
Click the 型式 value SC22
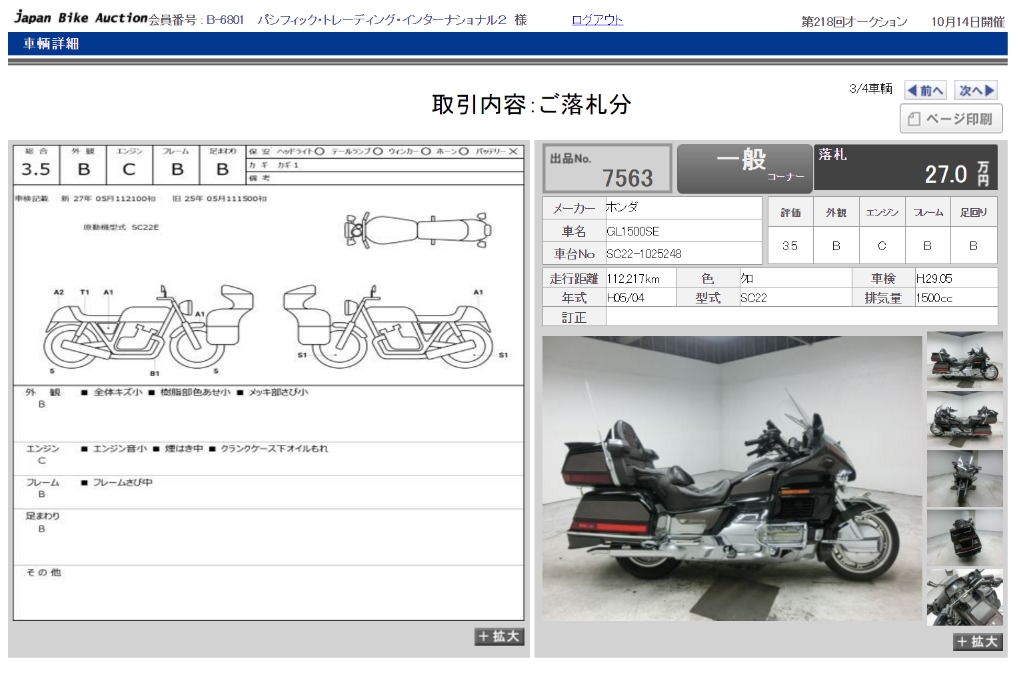(754, 298)
